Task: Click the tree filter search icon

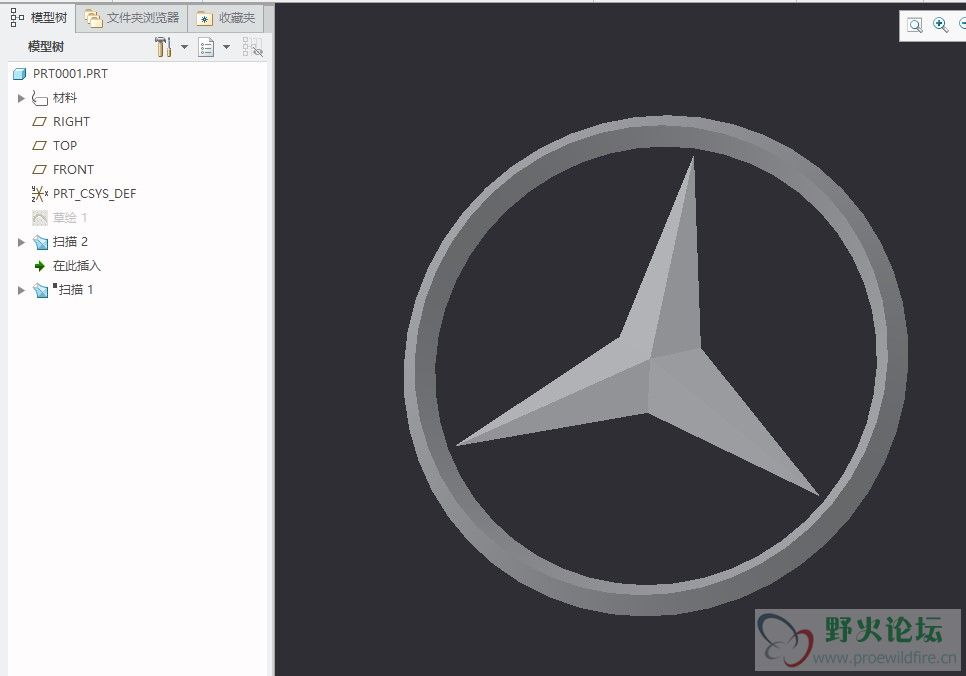Action: [x=253, y=47]
